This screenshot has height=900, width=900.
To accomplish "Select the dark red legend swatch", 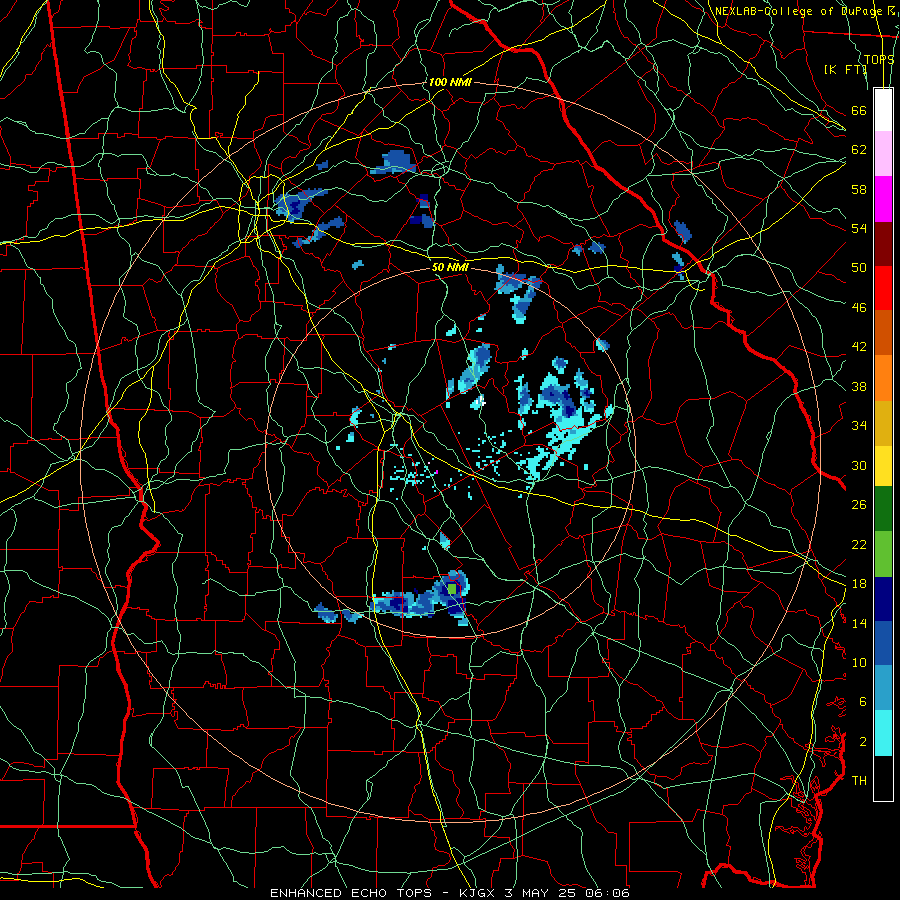I will click(x=883, y=243).
